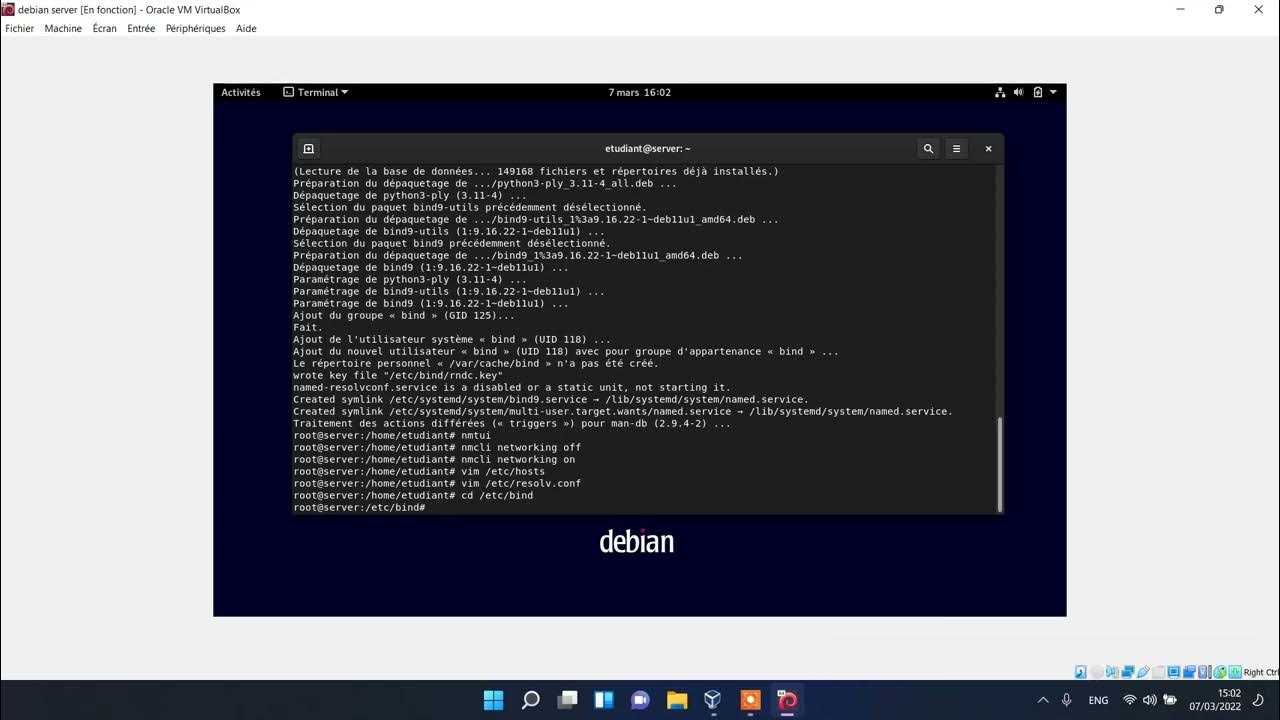The height and width of the screenshot is (720, 1280).
Task: Click the 'nmtui' command line
Action: (392, 436)
